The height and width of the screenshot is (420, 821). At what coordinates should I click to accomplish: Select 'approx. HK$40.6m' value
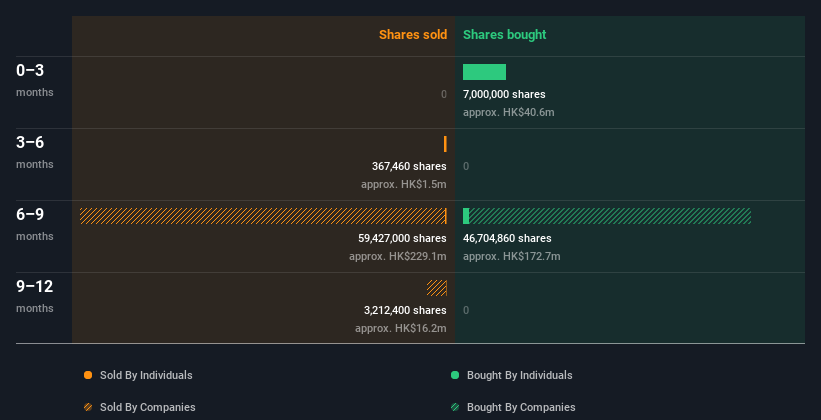(x=508, y=112)
